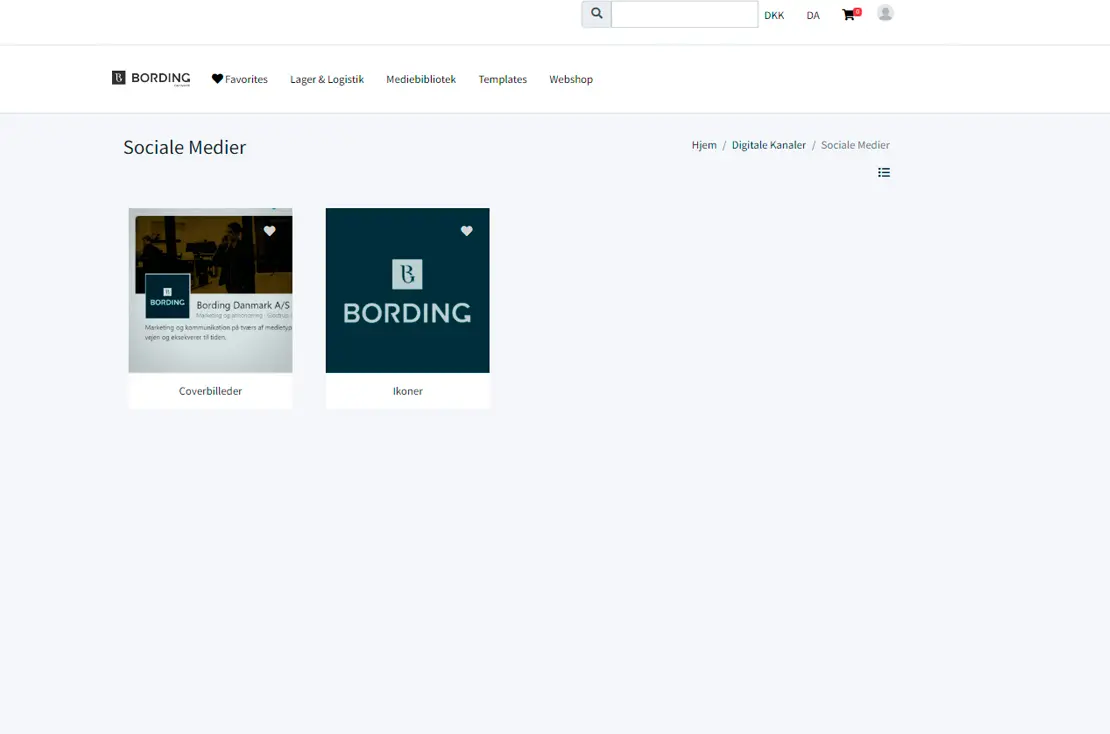Open the DA language selector

point(812,15)
